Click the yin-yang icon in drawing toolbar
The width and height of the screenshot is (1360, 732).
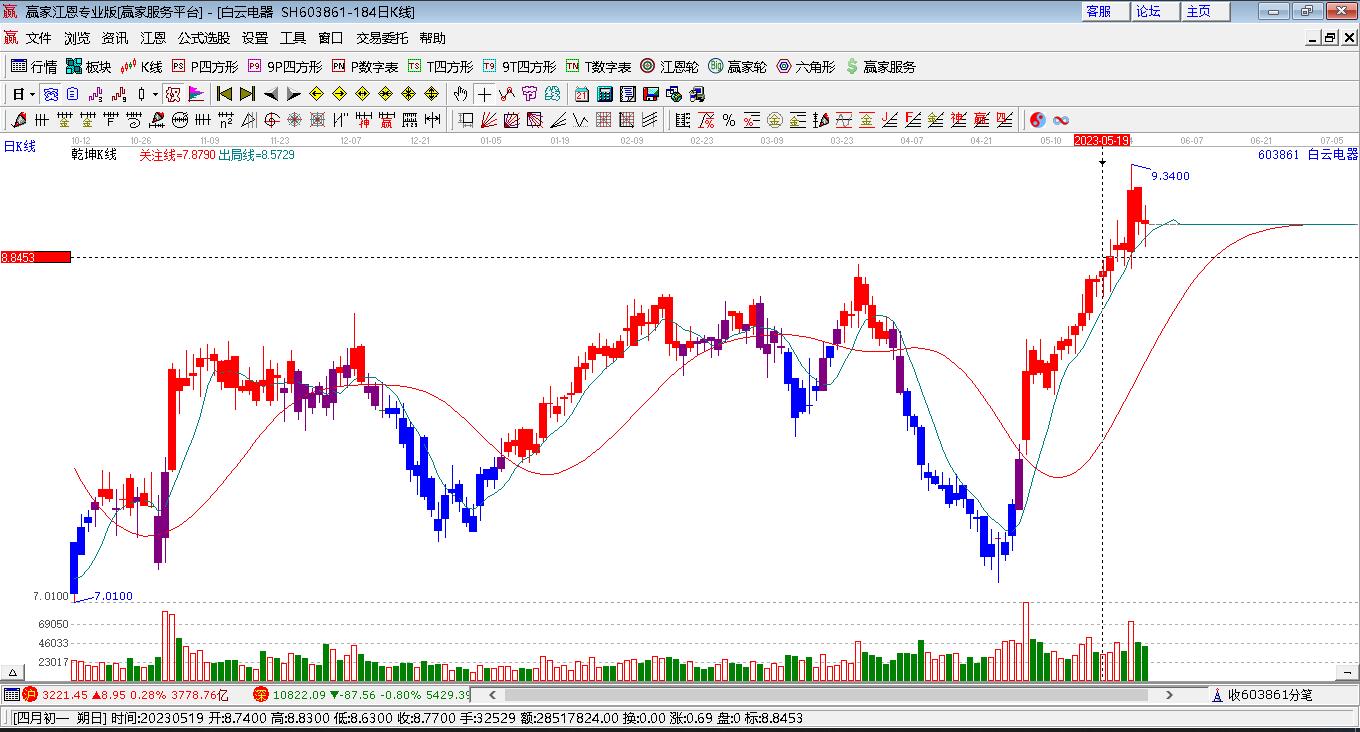tap(1038, 120)
